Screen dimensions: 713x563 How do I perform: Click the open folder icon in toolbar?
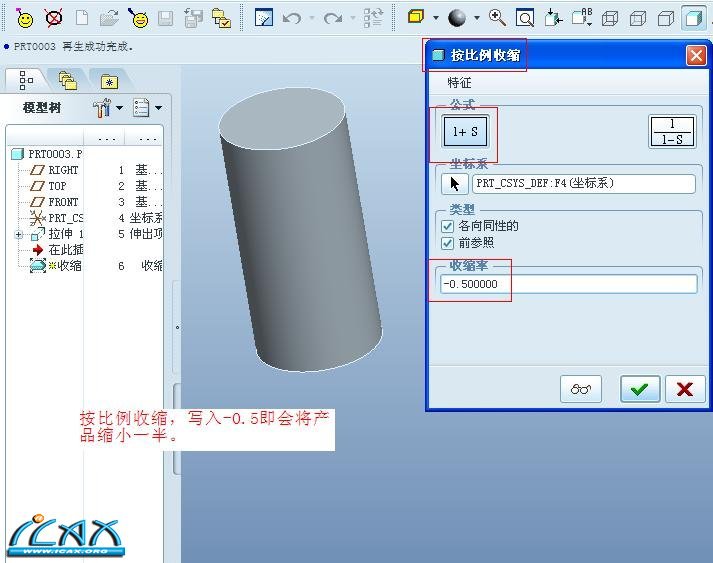coord(110,17)
